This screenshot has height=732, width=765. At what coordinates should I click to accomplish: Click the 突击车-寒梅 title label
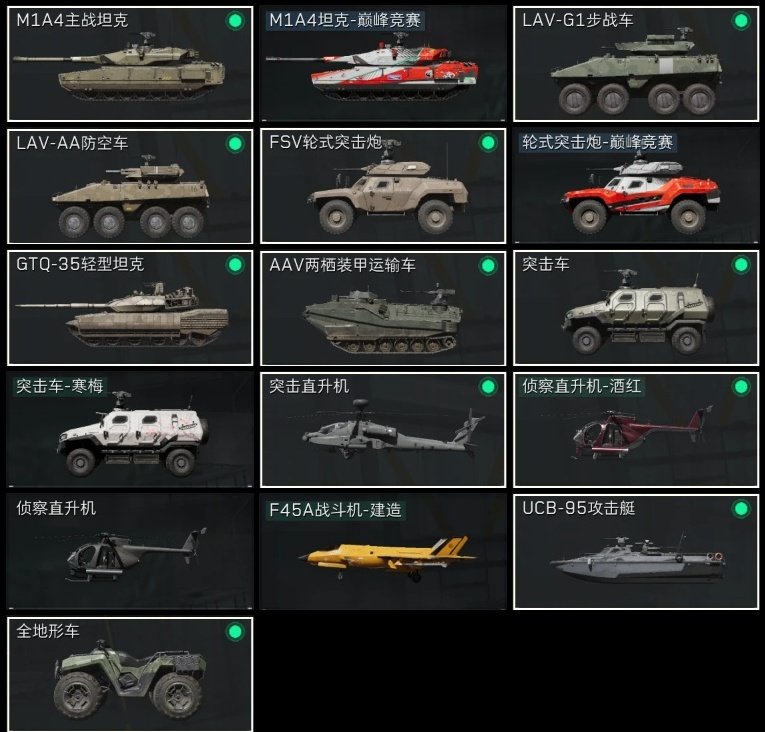(x=60, y=386)
